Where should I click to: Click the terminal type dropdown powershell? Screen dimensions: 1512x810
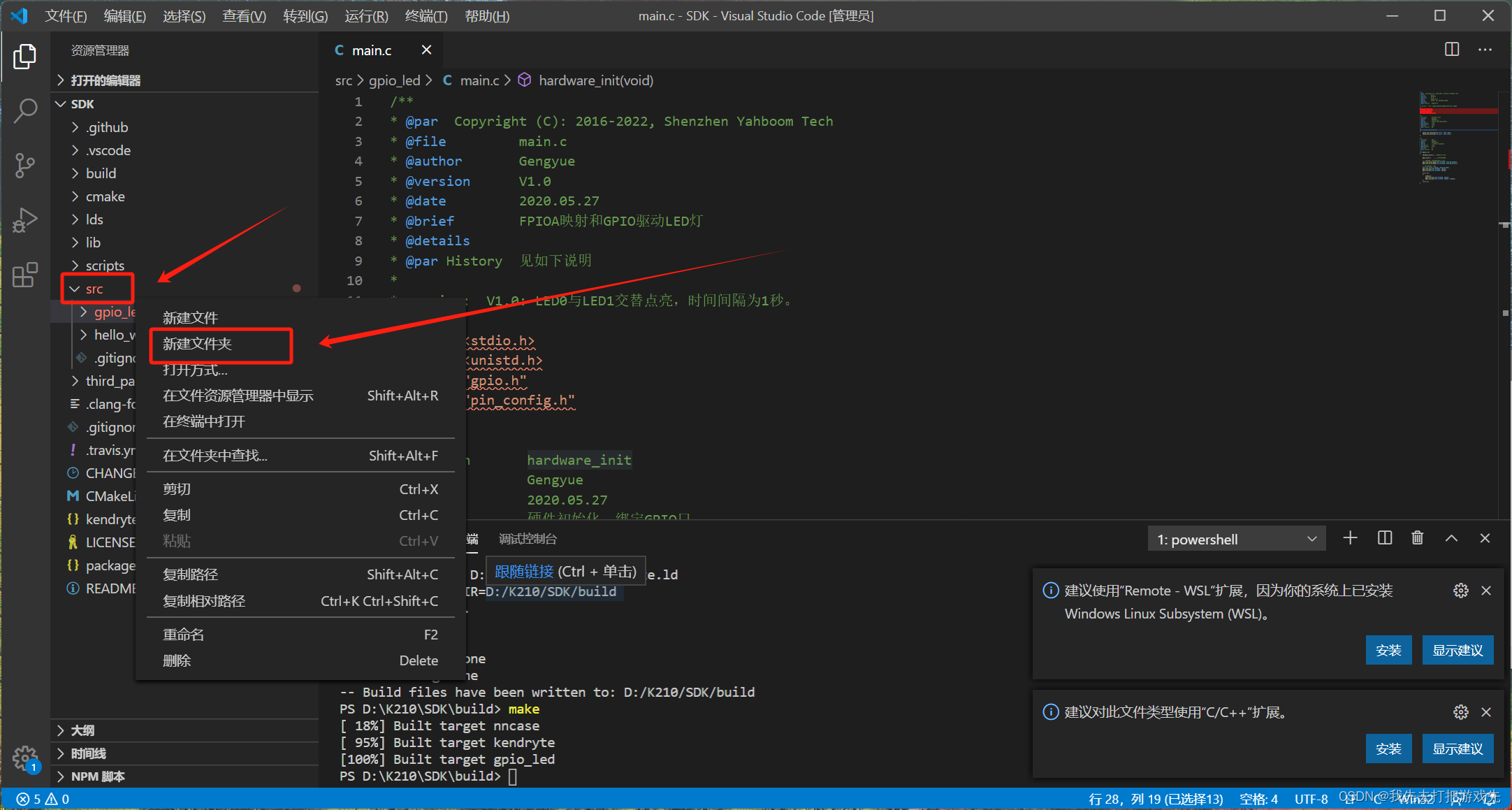tap(1238, 540)
